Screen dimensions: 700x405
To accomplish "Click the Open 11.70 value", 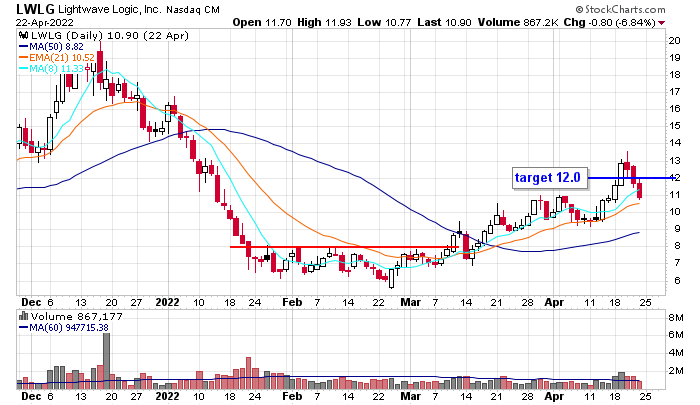I will pyautogui.click(x=262, y=22).
